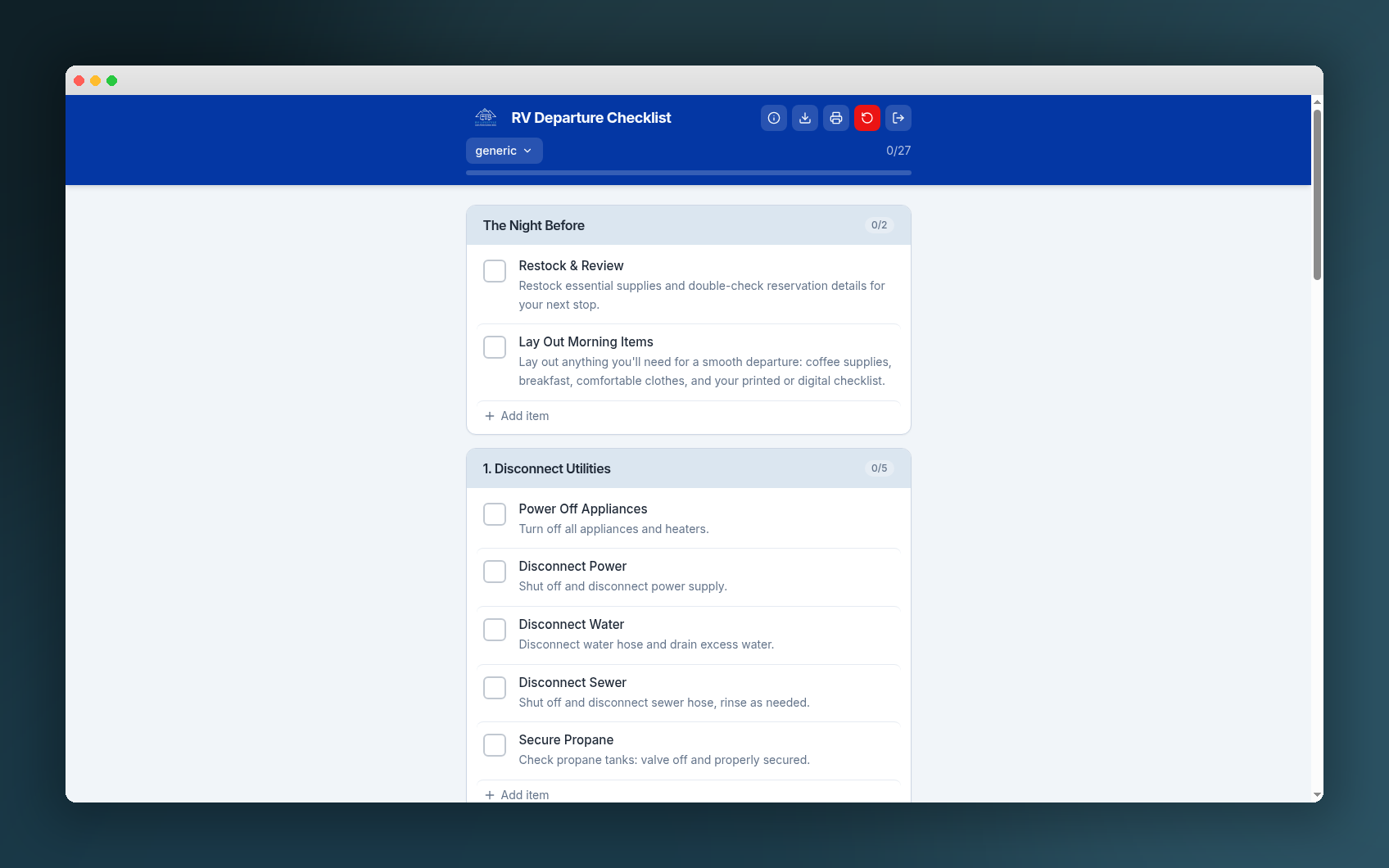Print the checklist via the printer icon
The image size is (1389, 868).
click(x=835, y=118)
